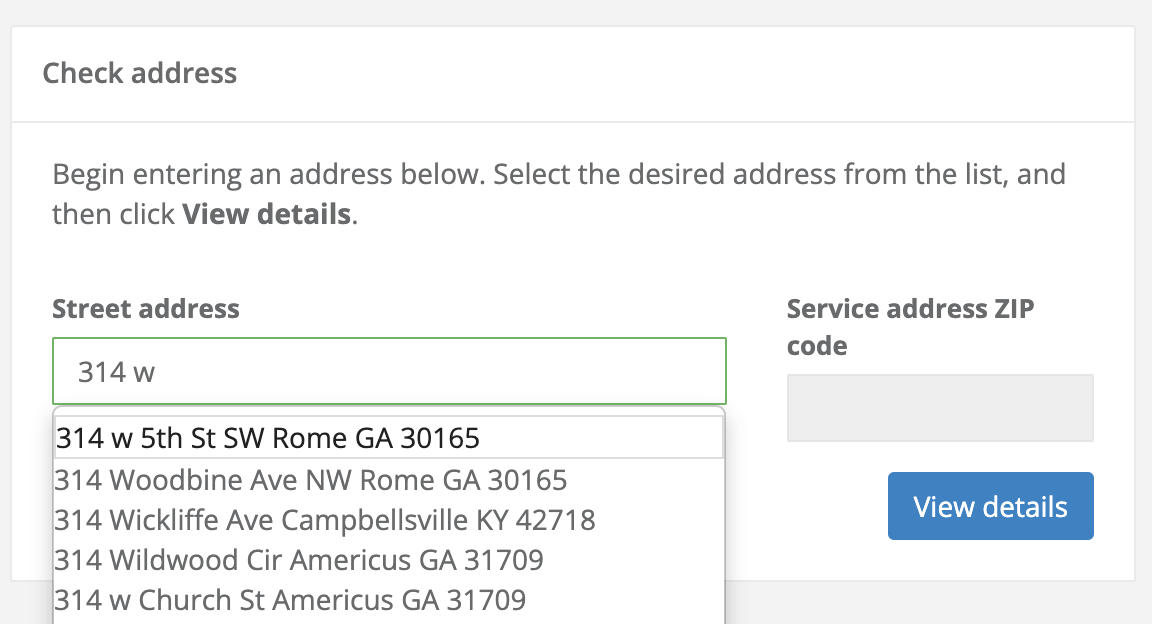This screenshot has width=1152, height=624.
Task: Click the Street address label
Action: [145, 308]
